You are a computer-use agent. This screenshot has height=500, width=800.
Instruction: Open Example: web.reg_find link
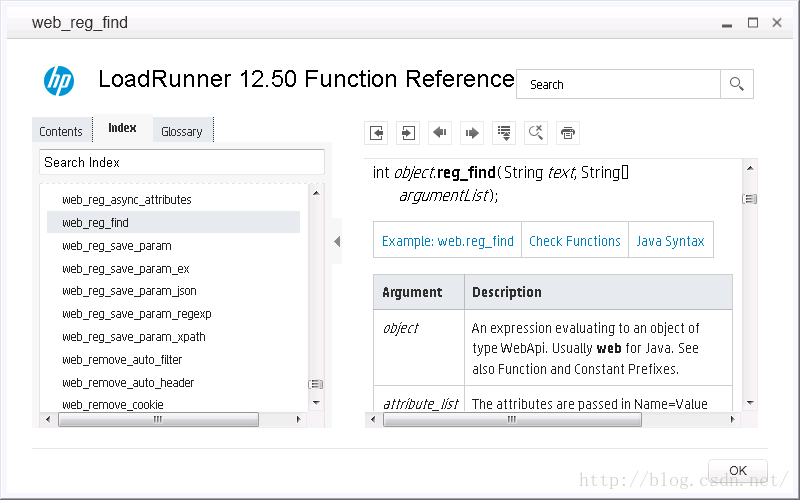click(x=447, y=241)
